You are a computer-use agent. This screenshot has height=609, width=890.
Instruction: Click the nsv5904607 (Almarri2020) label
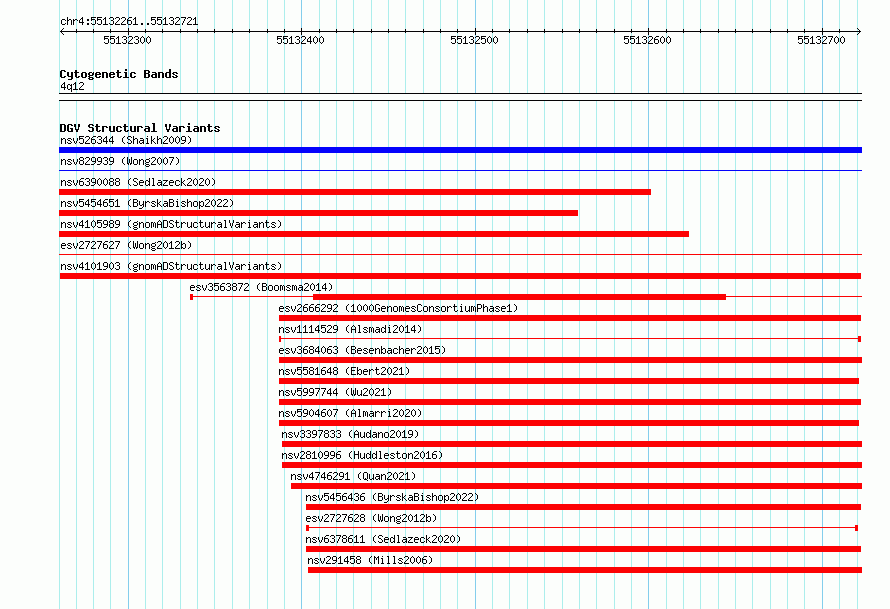350,413
